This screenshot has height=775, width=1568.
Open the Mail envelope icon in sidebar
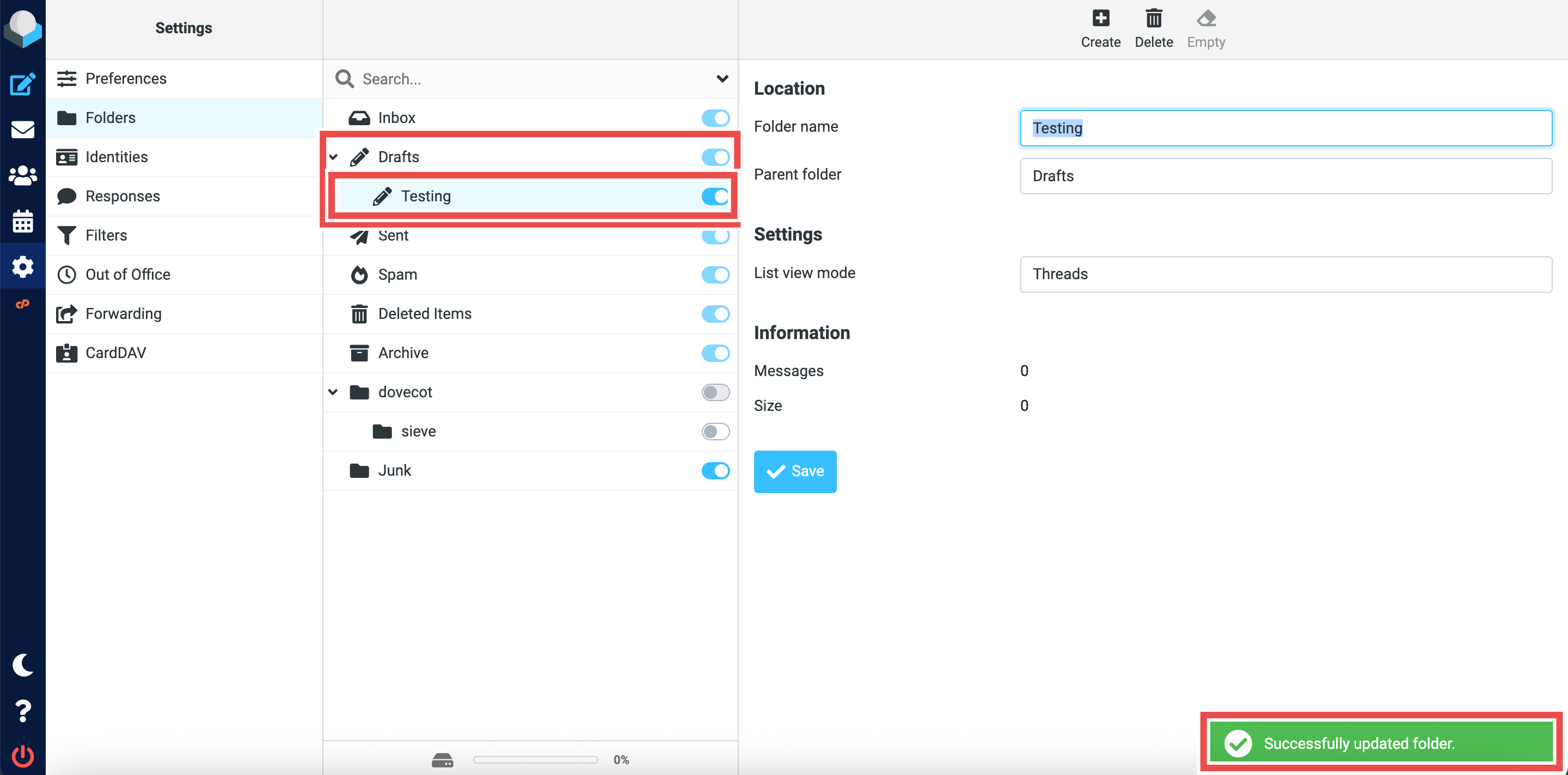pos(22,130)
